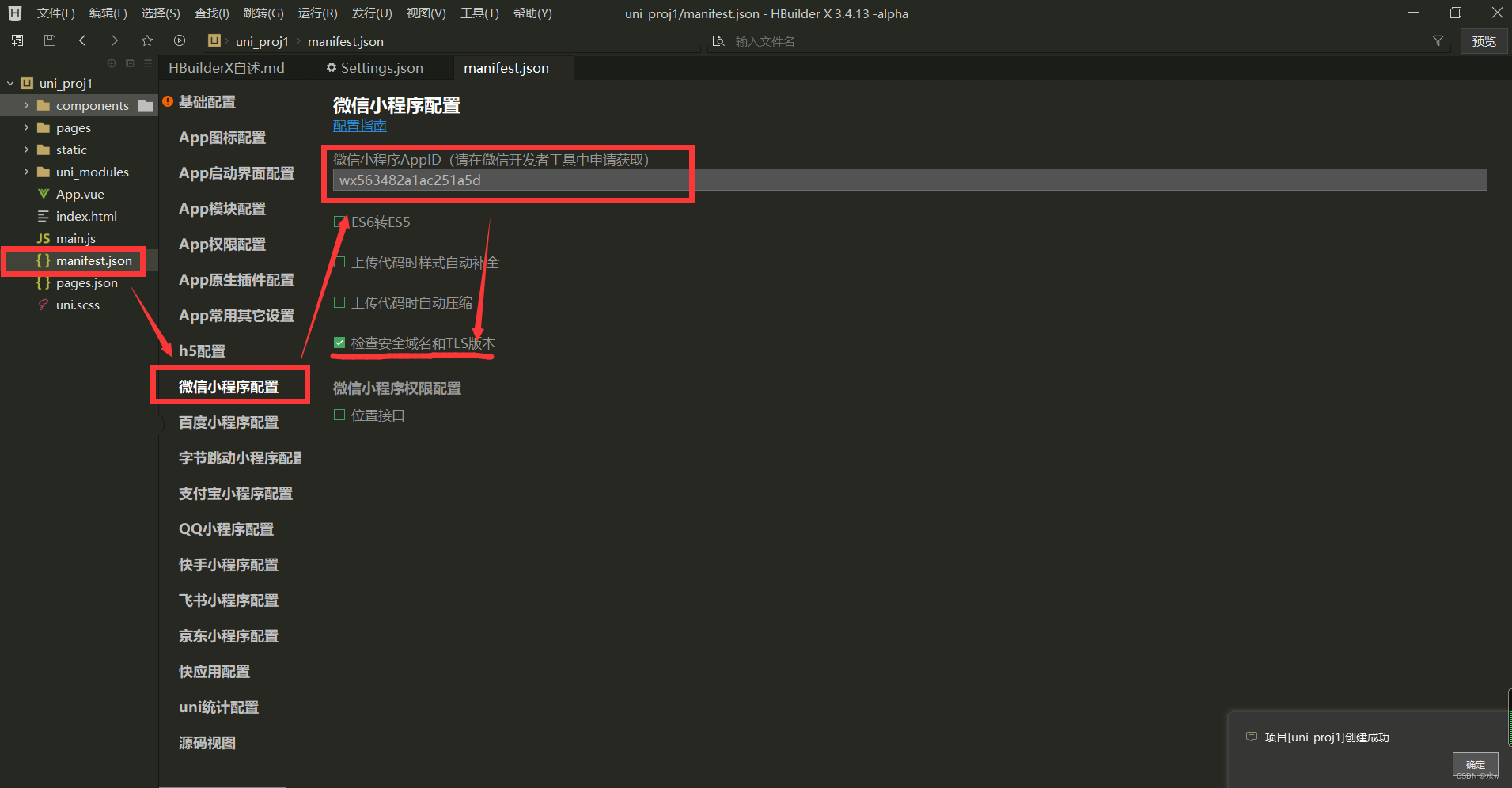
Task: Click the Settings.json gear icon
Action: 332,68
